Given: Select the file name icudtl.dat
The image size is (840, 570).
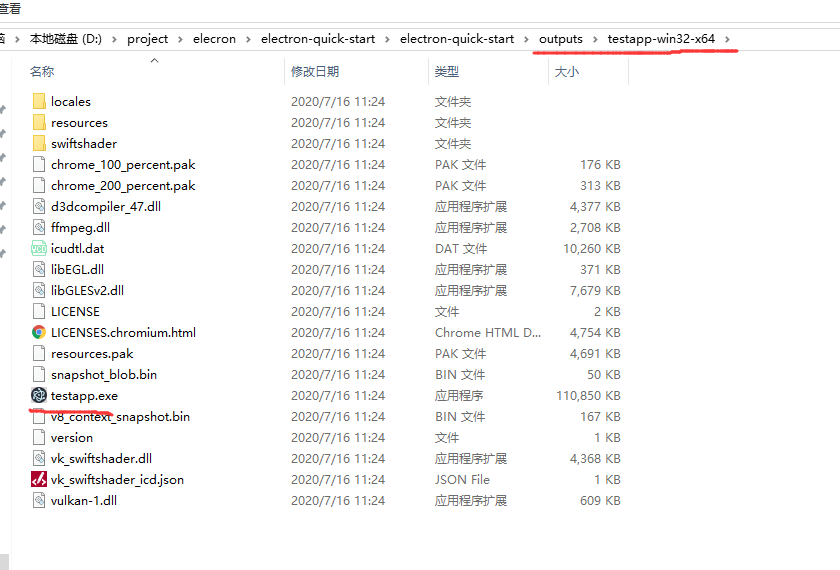Looking at the screenshot, I should point(77,248).
